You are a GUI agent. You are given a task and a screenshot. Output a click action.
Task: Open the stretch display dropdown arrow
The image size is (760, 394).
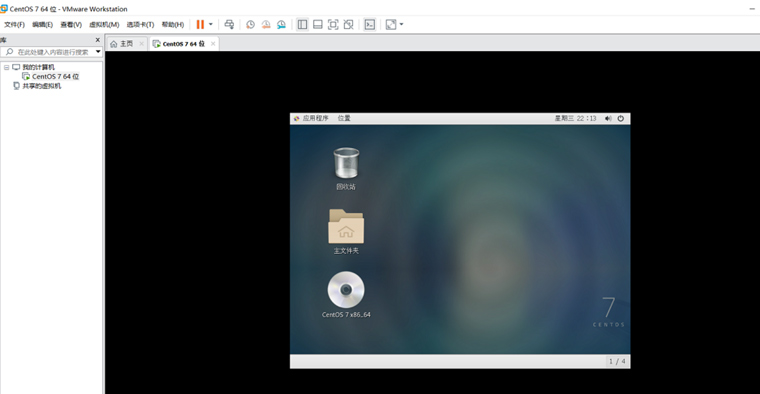[401, 24]
